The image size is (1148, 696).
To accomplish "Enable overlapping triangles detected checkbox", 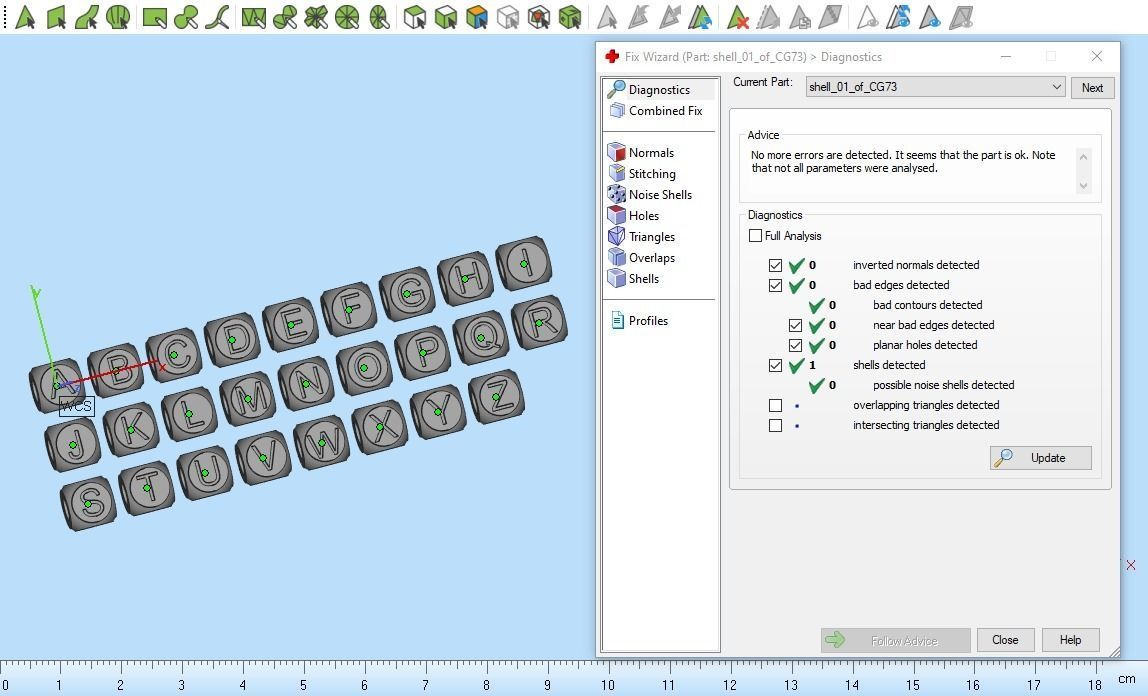I will coord(775,405).
